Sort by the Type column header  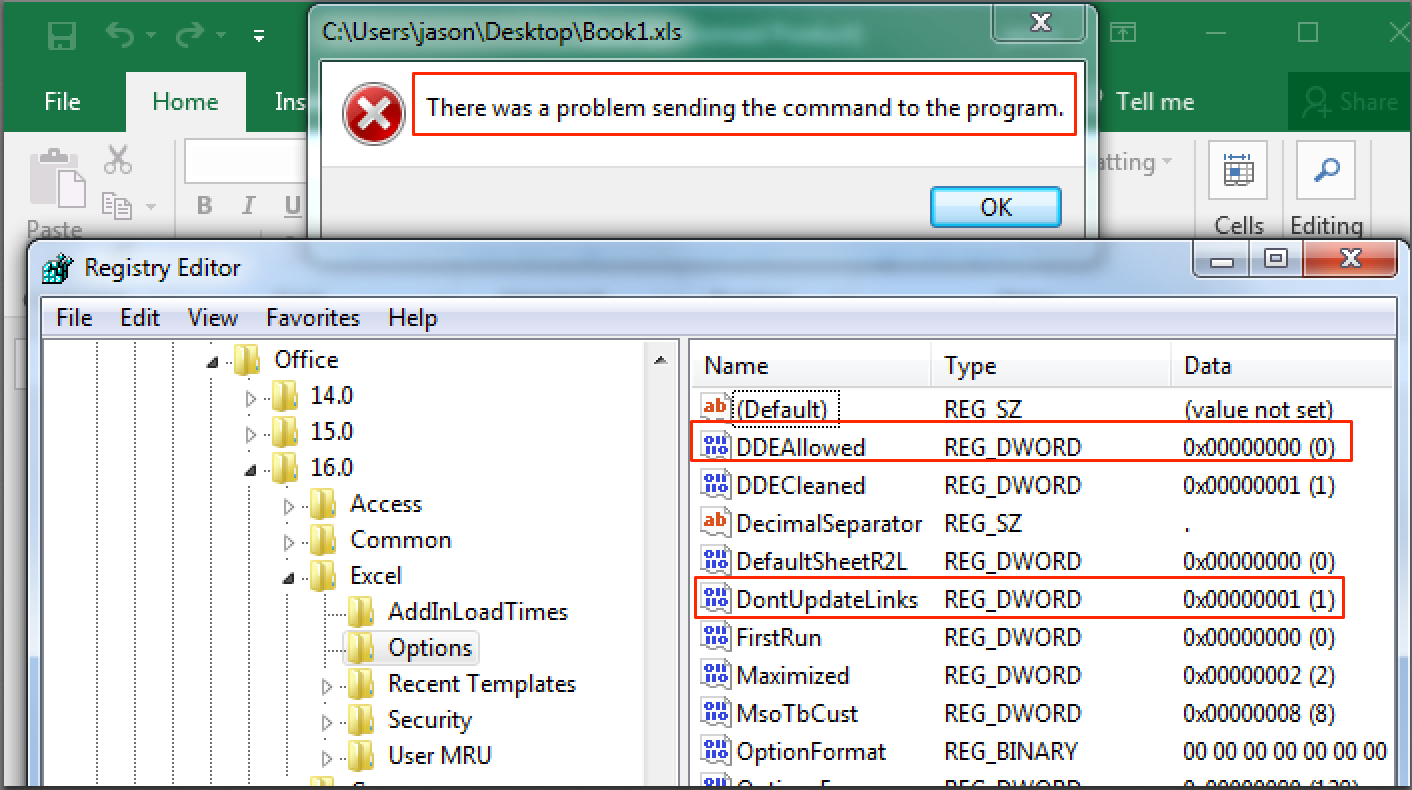tap(1051, 366)
